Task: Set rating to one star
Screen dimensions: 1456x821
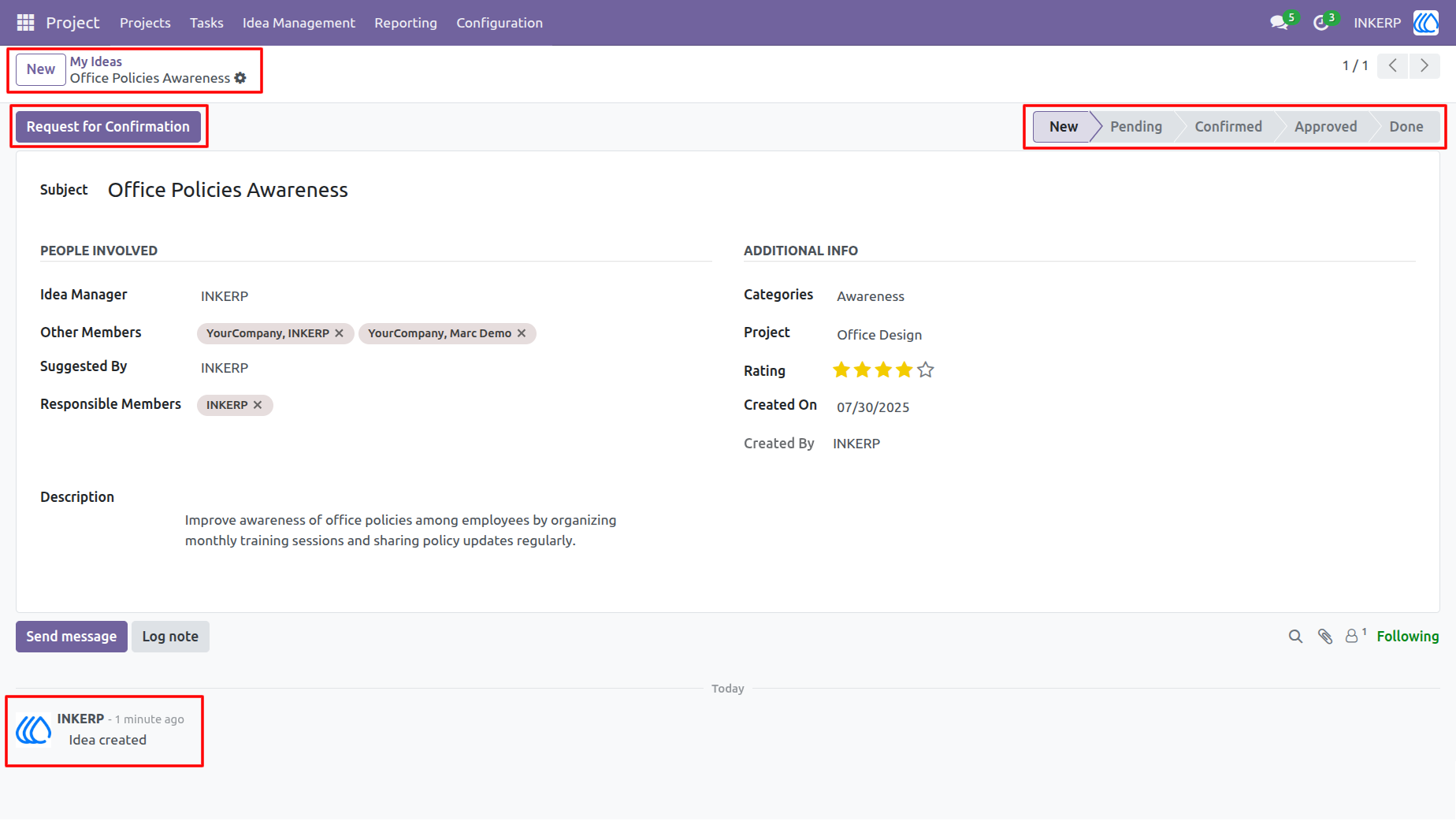Action: [x=841, y=370]
